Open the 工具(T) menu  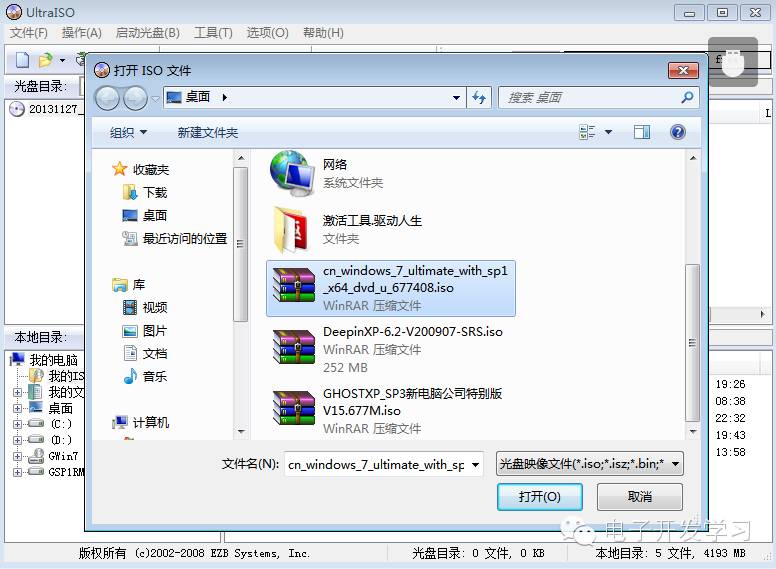(x=213, y=33)
